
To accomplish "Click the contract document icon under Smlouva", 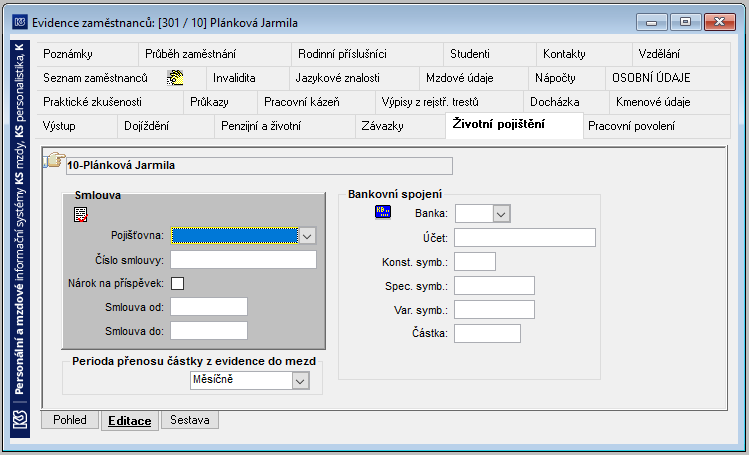I will coord(81,214).
